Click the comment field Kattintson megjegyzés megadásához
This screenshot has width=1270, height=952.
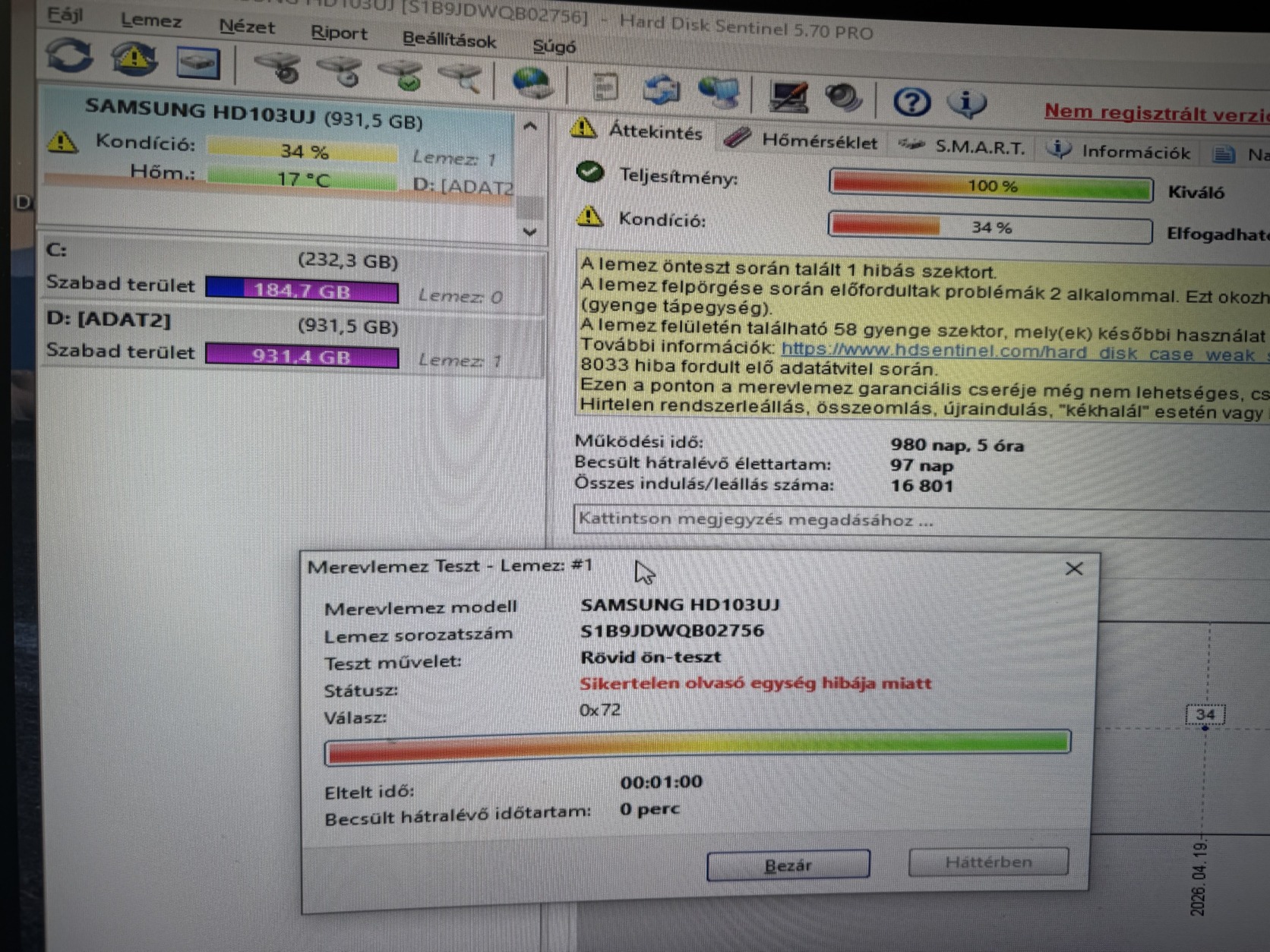[x=921, y=521]
